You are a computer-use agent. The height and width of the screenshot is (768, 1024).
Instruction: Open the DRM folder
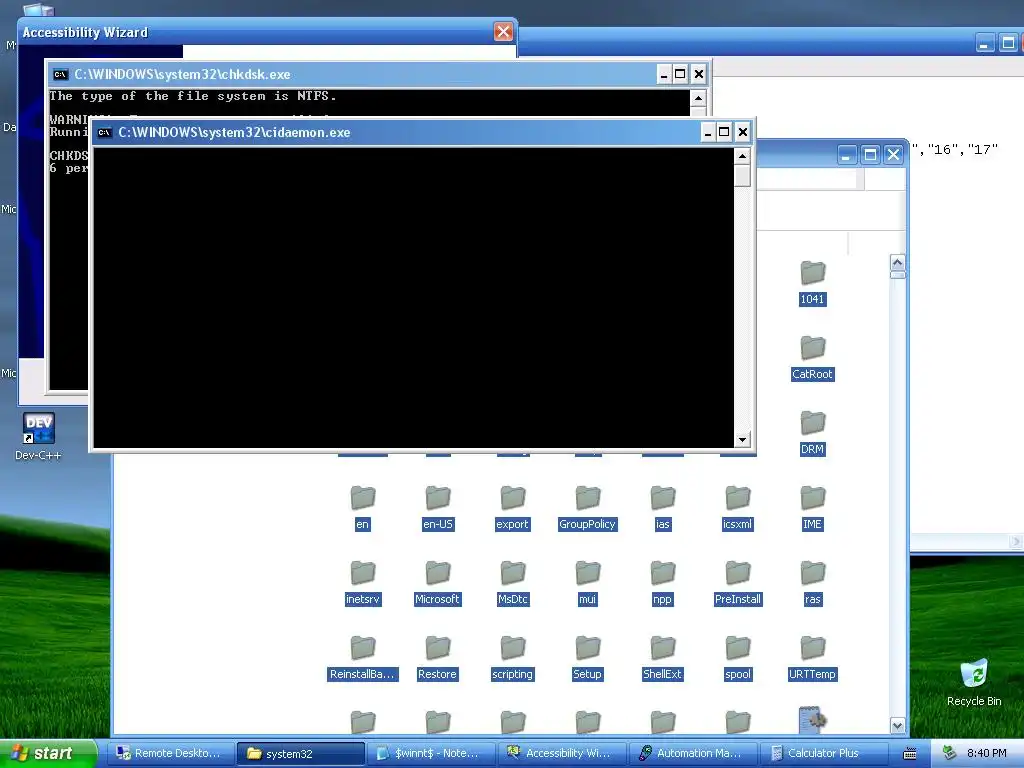(x=812, y=434)
